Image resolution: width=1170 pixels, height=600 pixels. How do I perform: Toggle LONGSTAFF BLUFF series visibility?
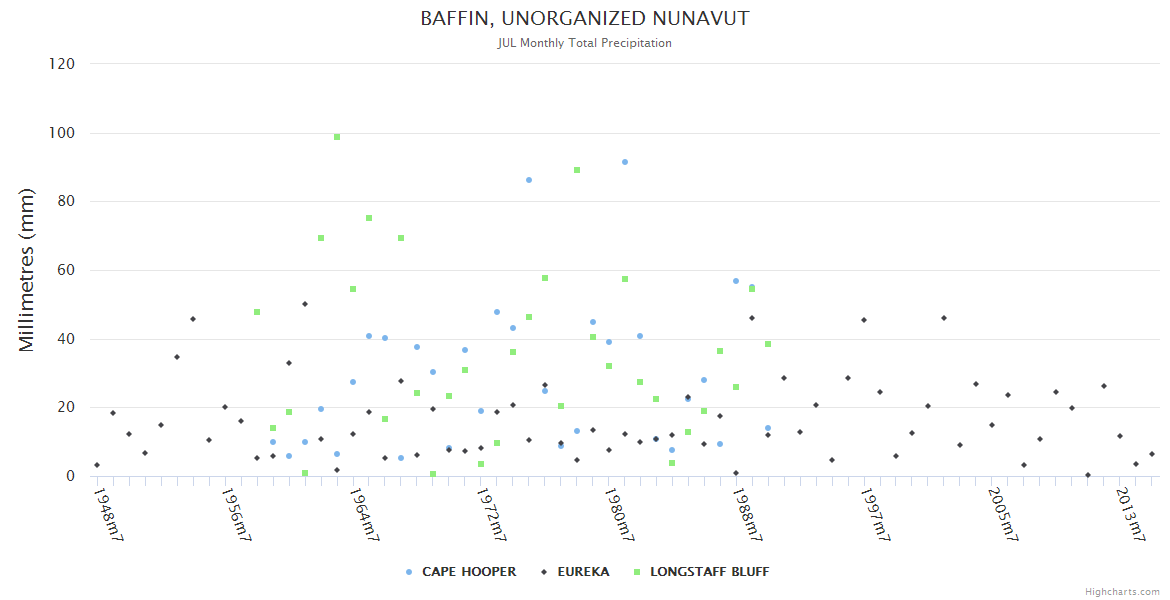point(709,572)
